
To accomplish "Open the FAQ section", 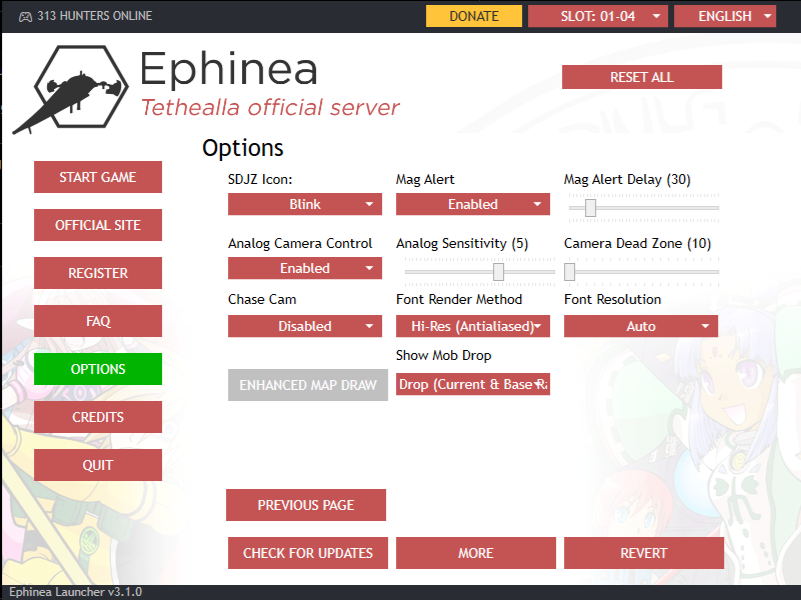I will click(98, 321).
